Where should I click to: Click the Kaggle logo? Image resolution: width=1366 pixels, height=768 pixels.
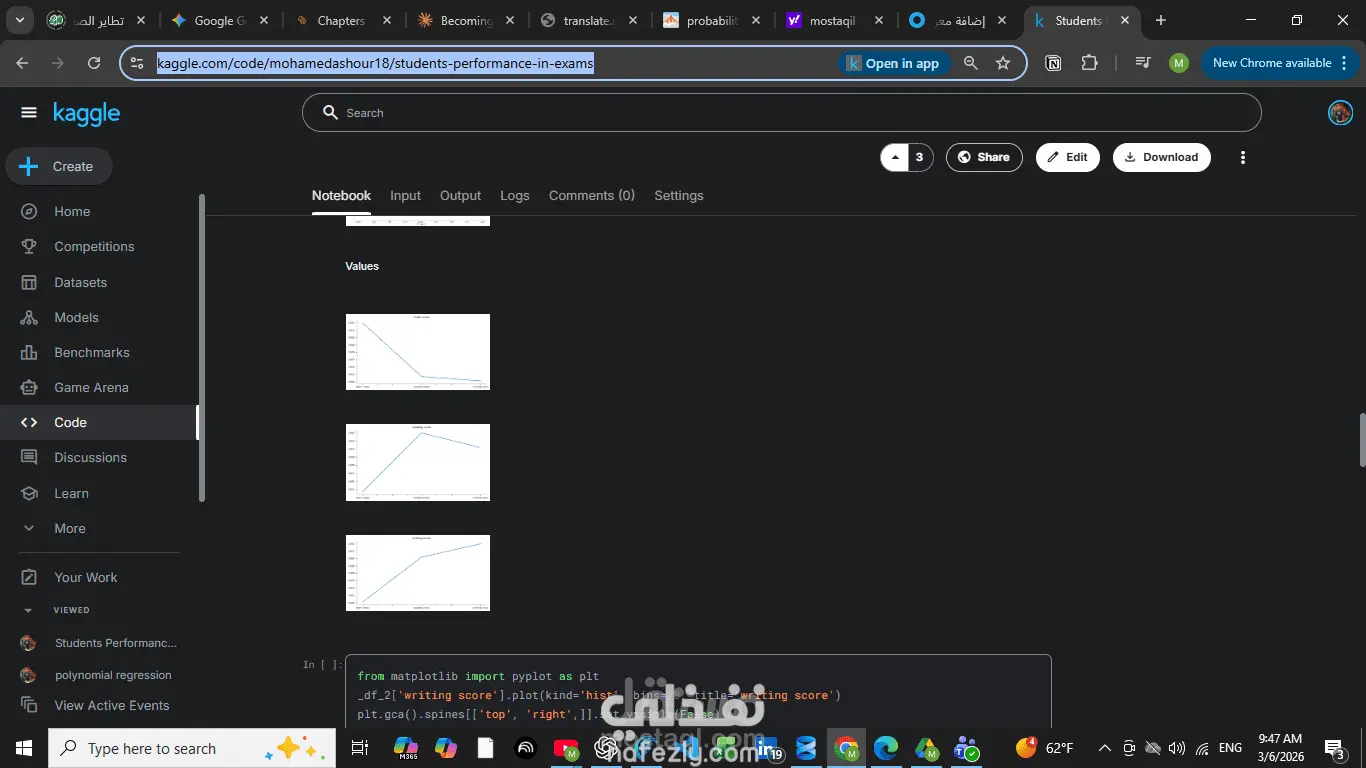click(x=87, y=114)
